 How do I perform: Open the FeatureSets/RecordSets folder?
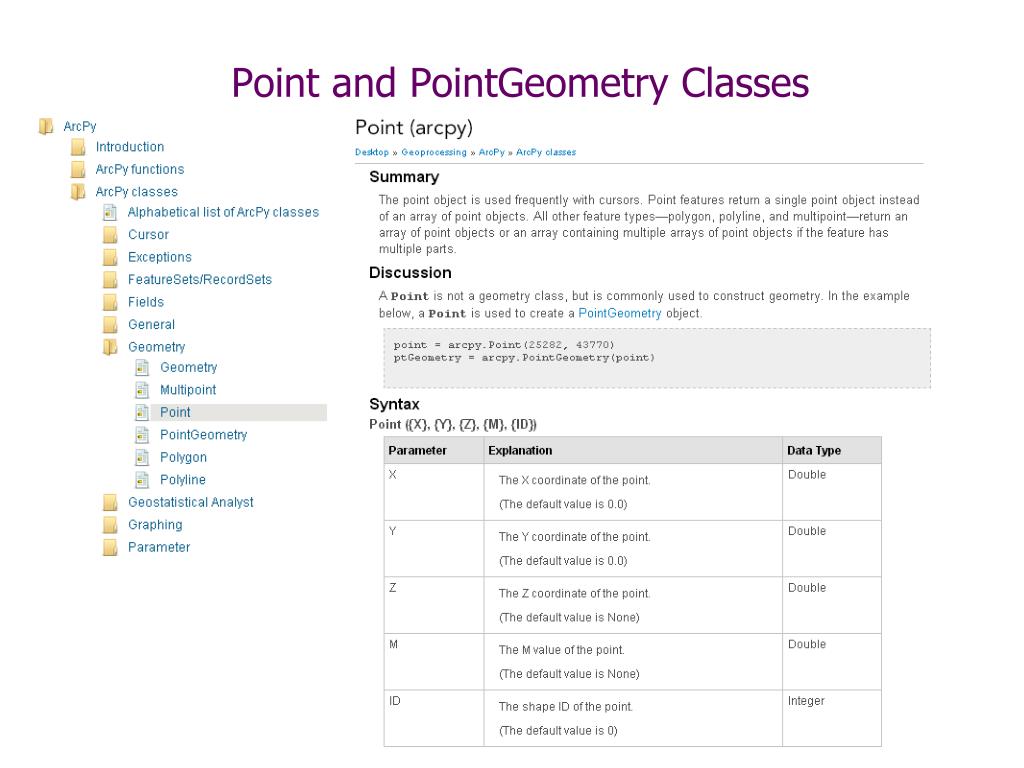[x=200, y=280]
